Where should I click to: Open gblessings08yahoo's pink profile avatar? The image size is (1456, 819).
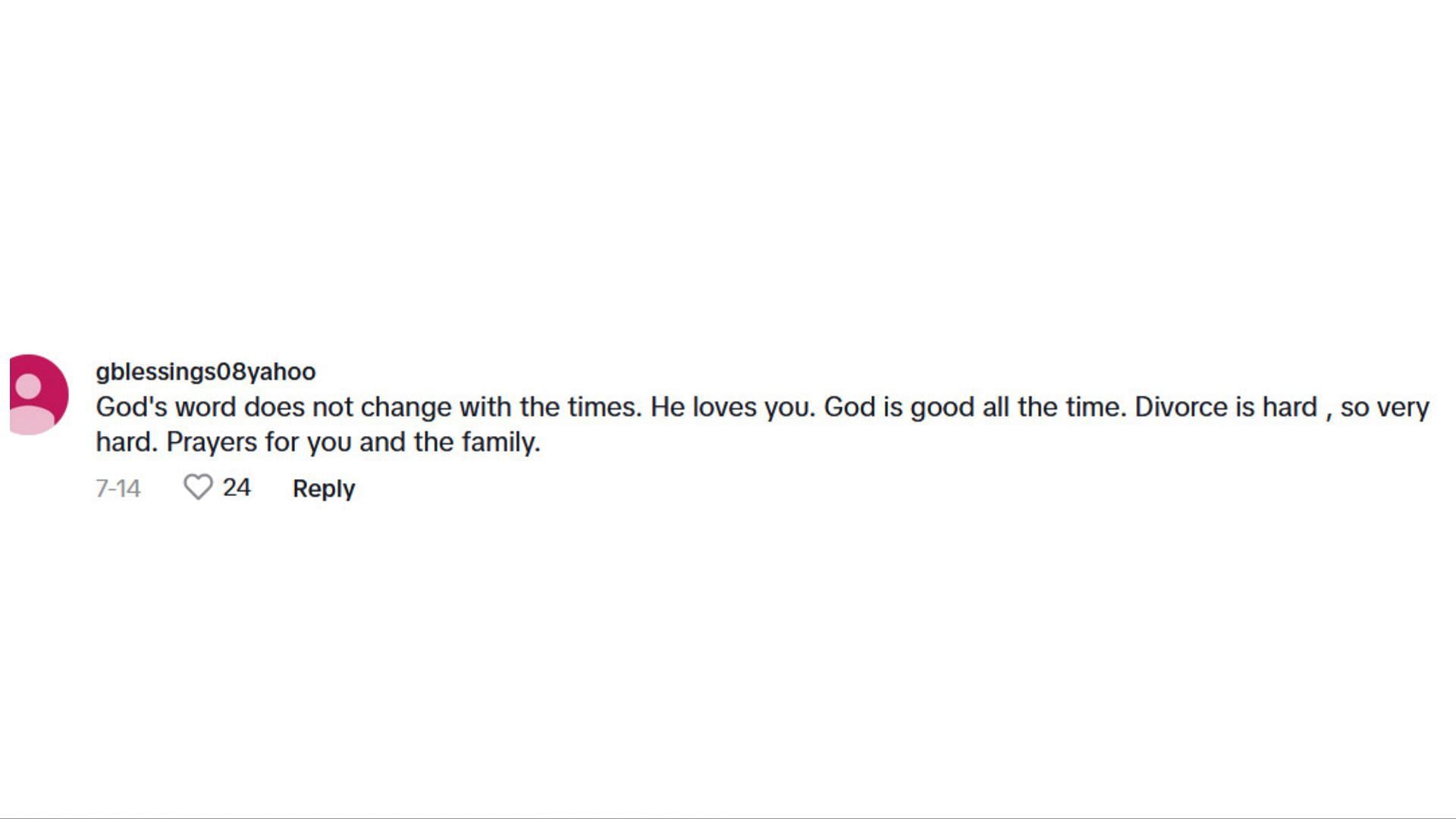tap(39, 394)
